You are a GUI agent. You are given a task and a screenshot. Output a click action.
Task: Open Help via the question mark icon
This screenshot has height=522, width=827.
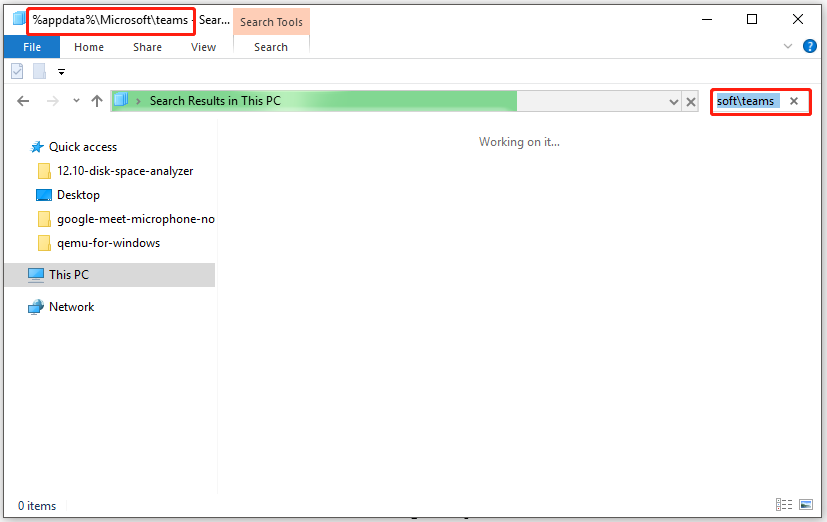pos(810,46)
